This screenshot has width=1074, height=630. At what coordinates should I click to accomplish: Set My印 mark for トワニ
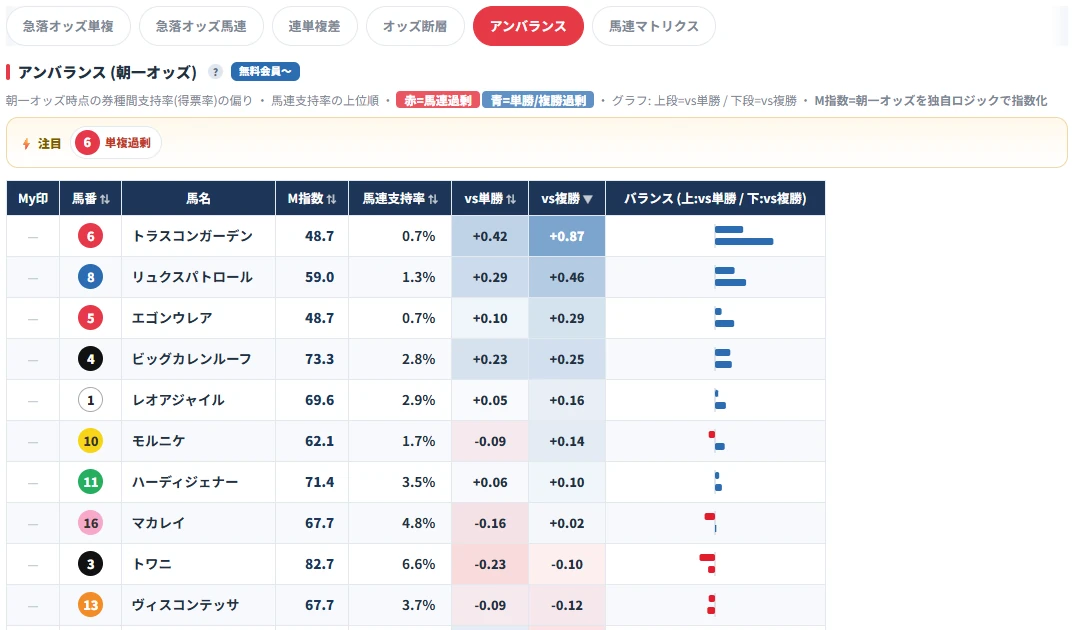click(x=33, y=564)
